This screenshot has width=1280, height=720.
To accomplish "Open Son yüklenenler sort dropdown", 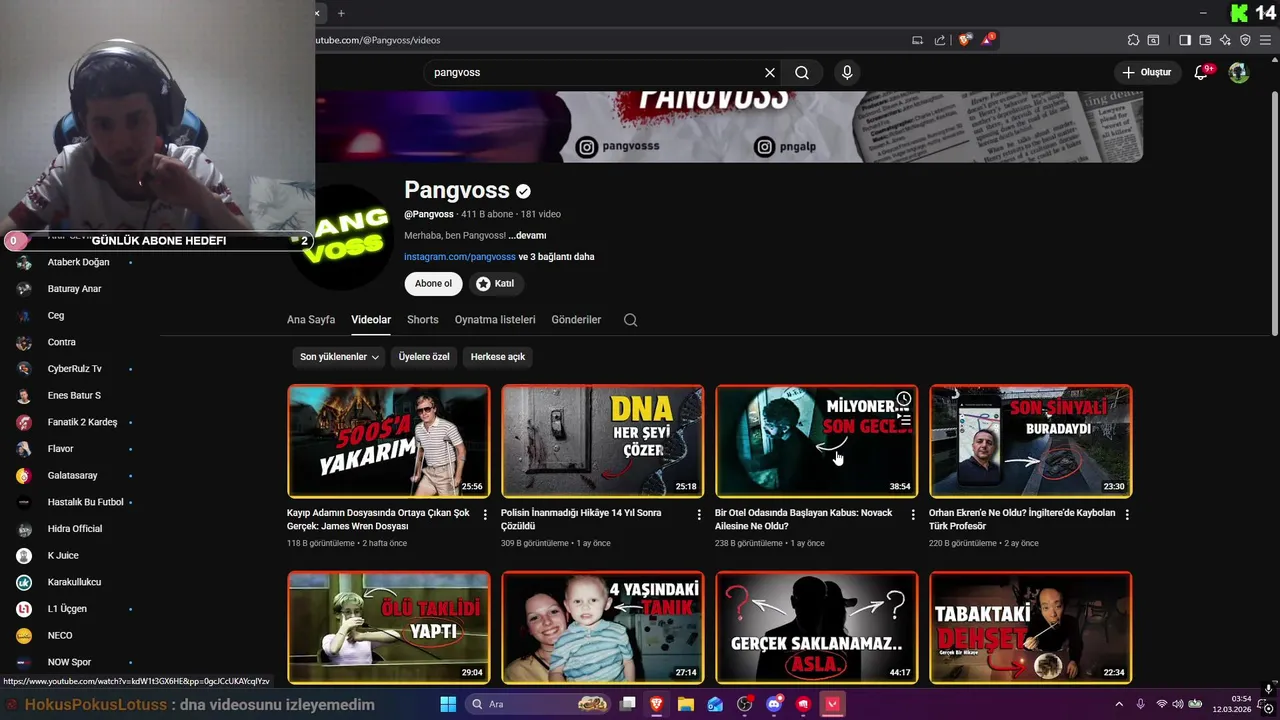I will (340, 357).
